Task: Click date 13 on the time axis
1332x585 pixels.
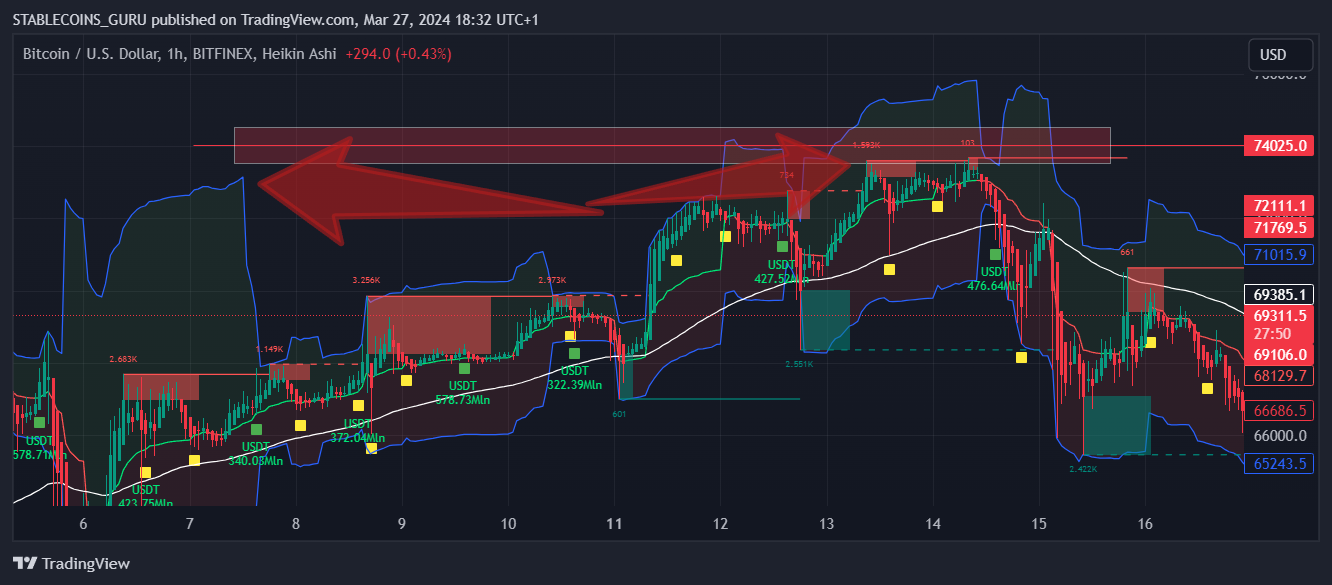Action: [x=826, y=523]
